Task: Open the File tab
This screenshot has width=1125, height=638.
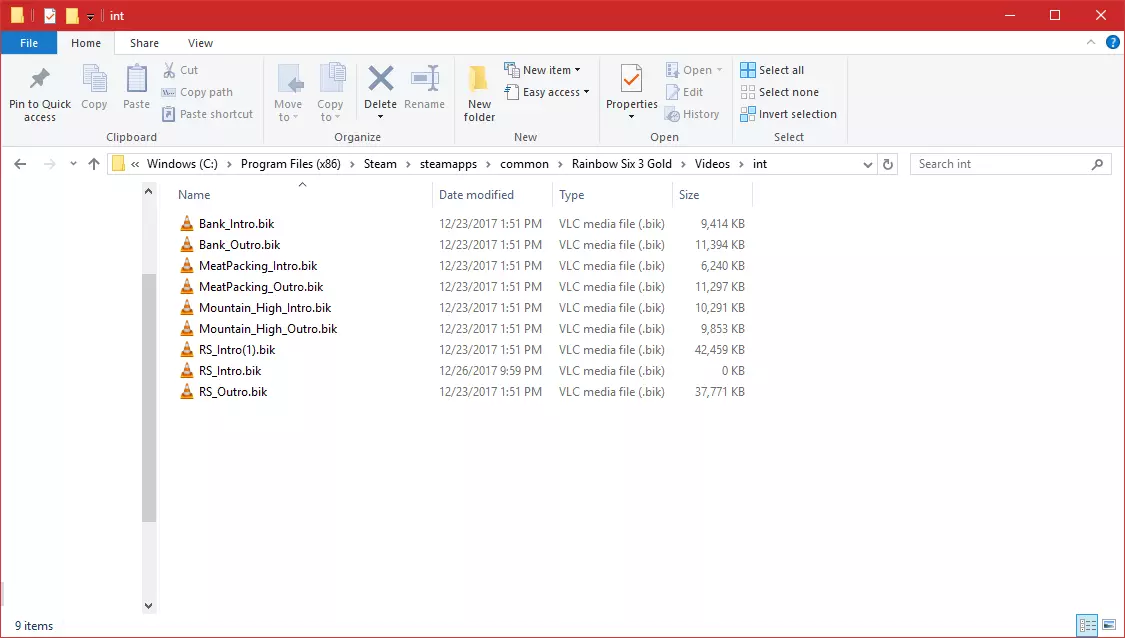Action: 29,43
